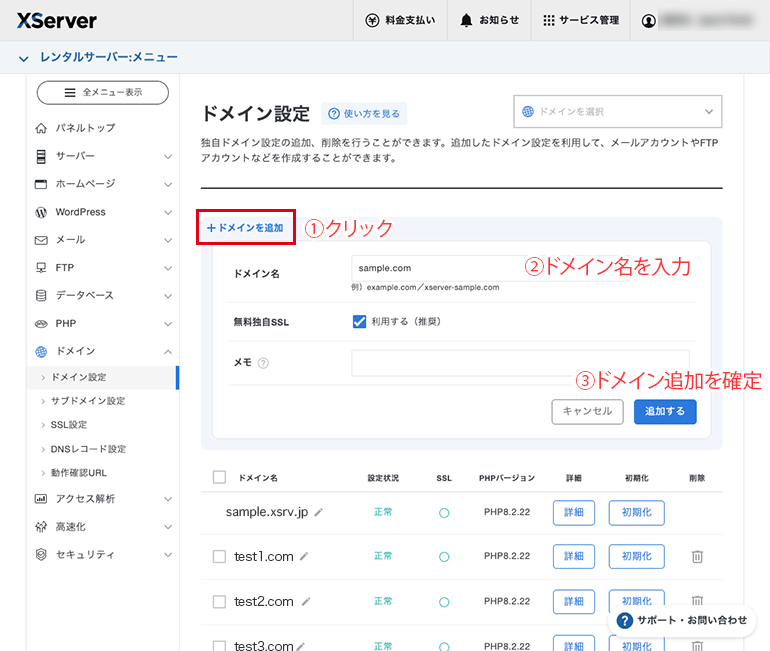Open the 料金支払い yen payment icon

tap(372, 20)
